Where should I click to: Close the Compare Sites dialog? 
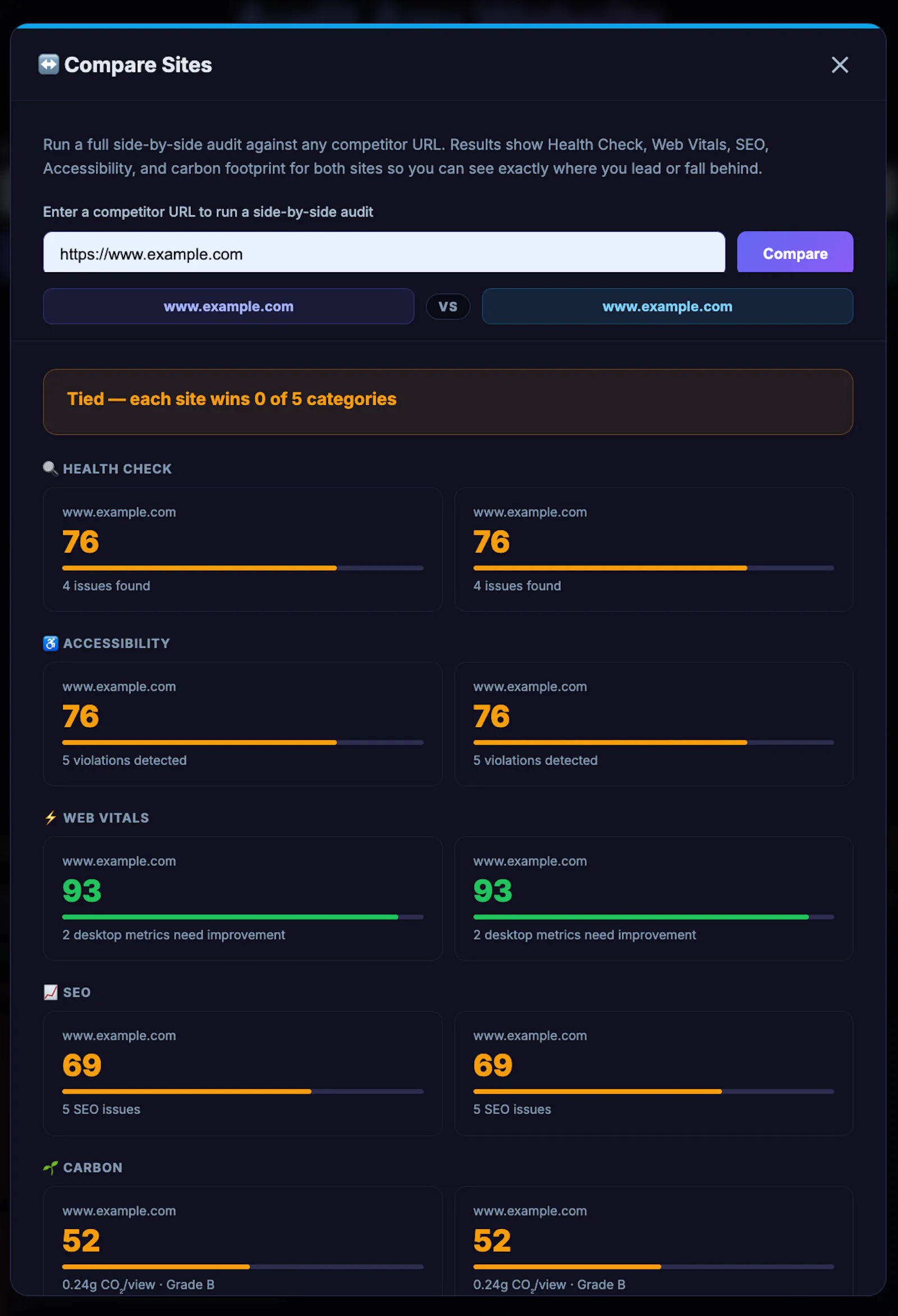(x=839, y=65)
